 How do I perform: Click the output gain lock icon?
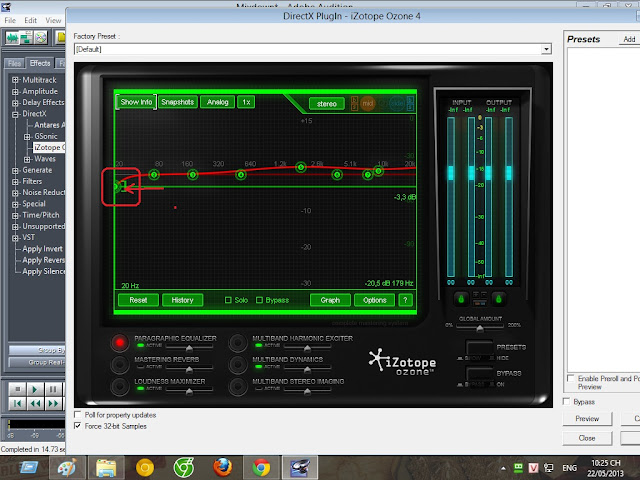(x=498, y=299)
